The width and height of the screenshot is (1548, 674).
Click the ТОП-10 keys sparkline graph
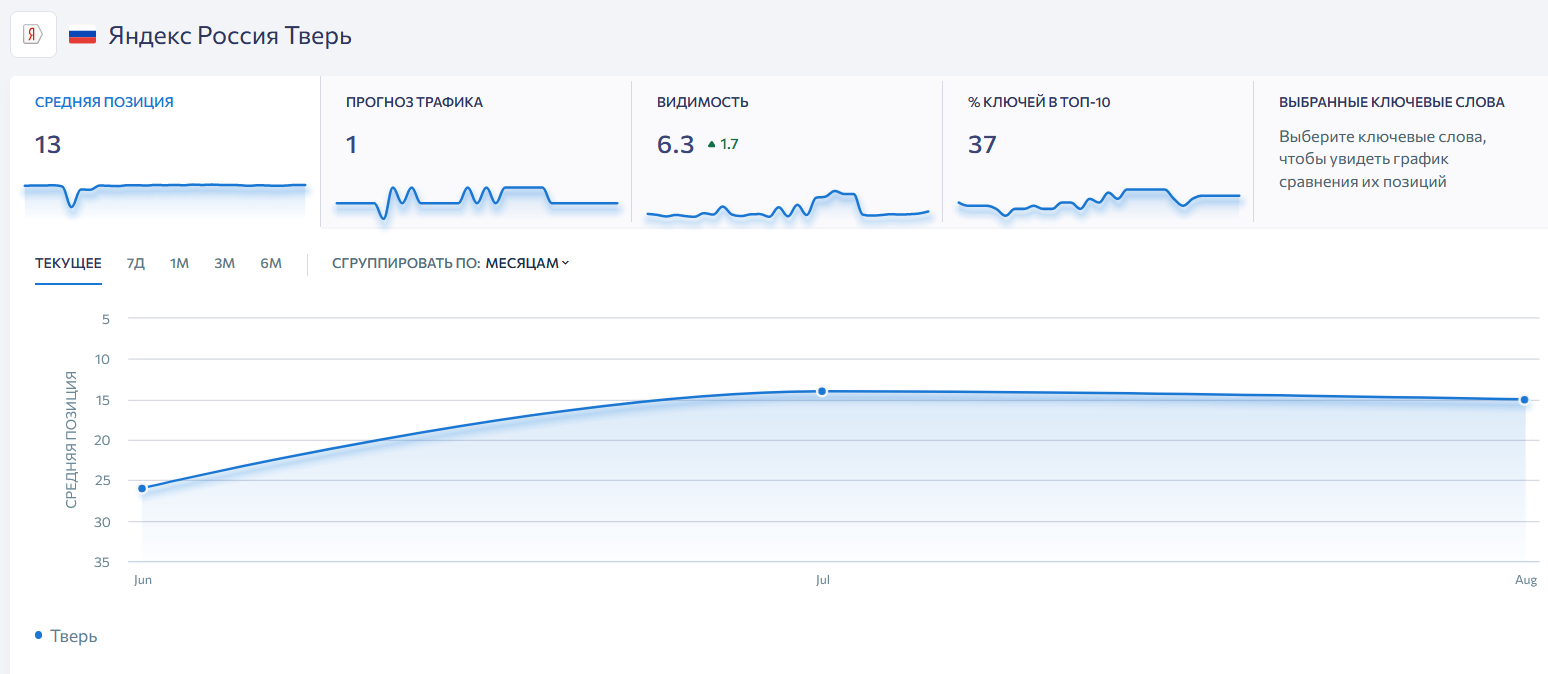[x=1098, y=201]
